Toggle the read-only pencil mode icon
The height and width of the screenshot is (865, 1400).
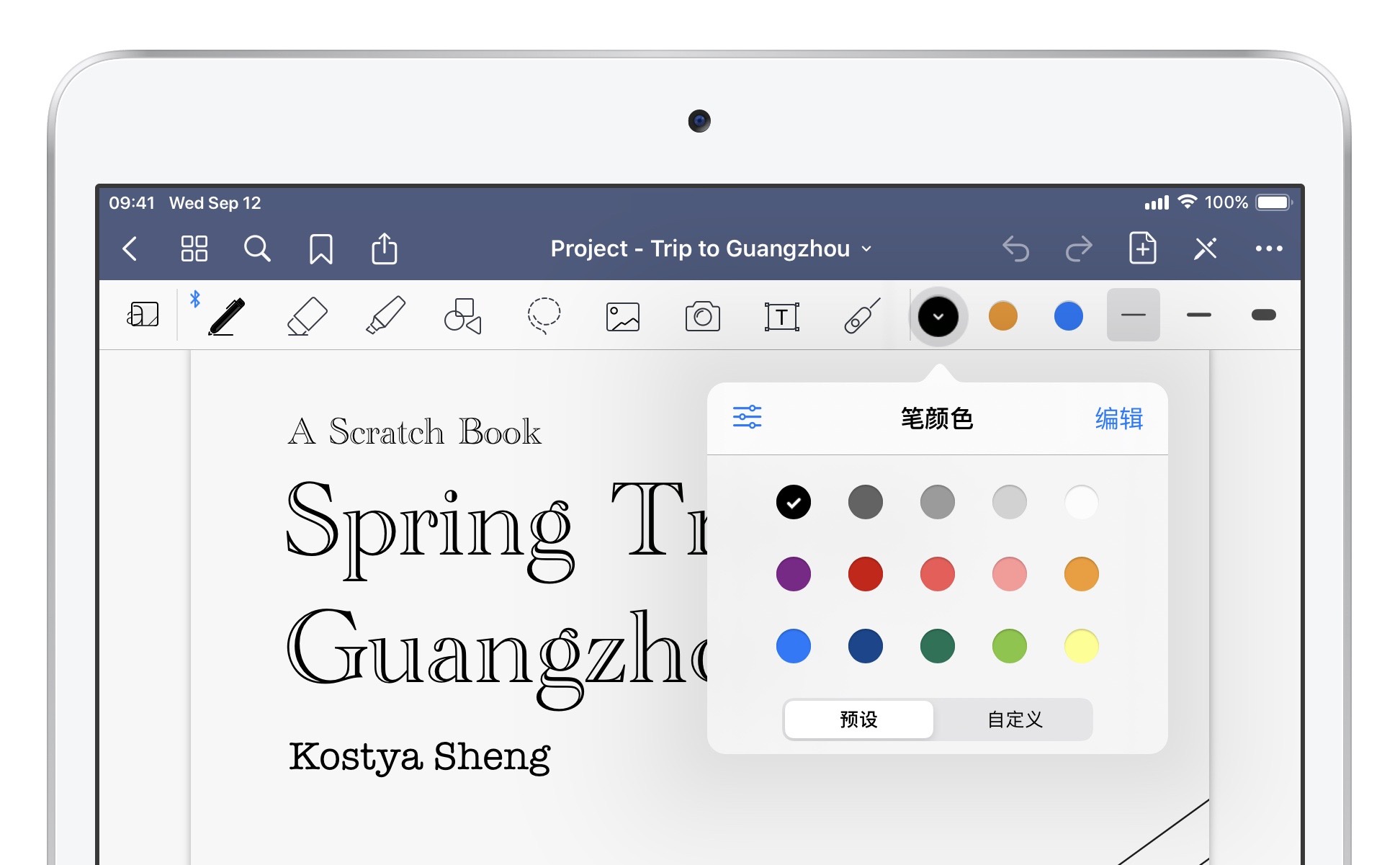pyautogui.click(x=1205, y=248)
